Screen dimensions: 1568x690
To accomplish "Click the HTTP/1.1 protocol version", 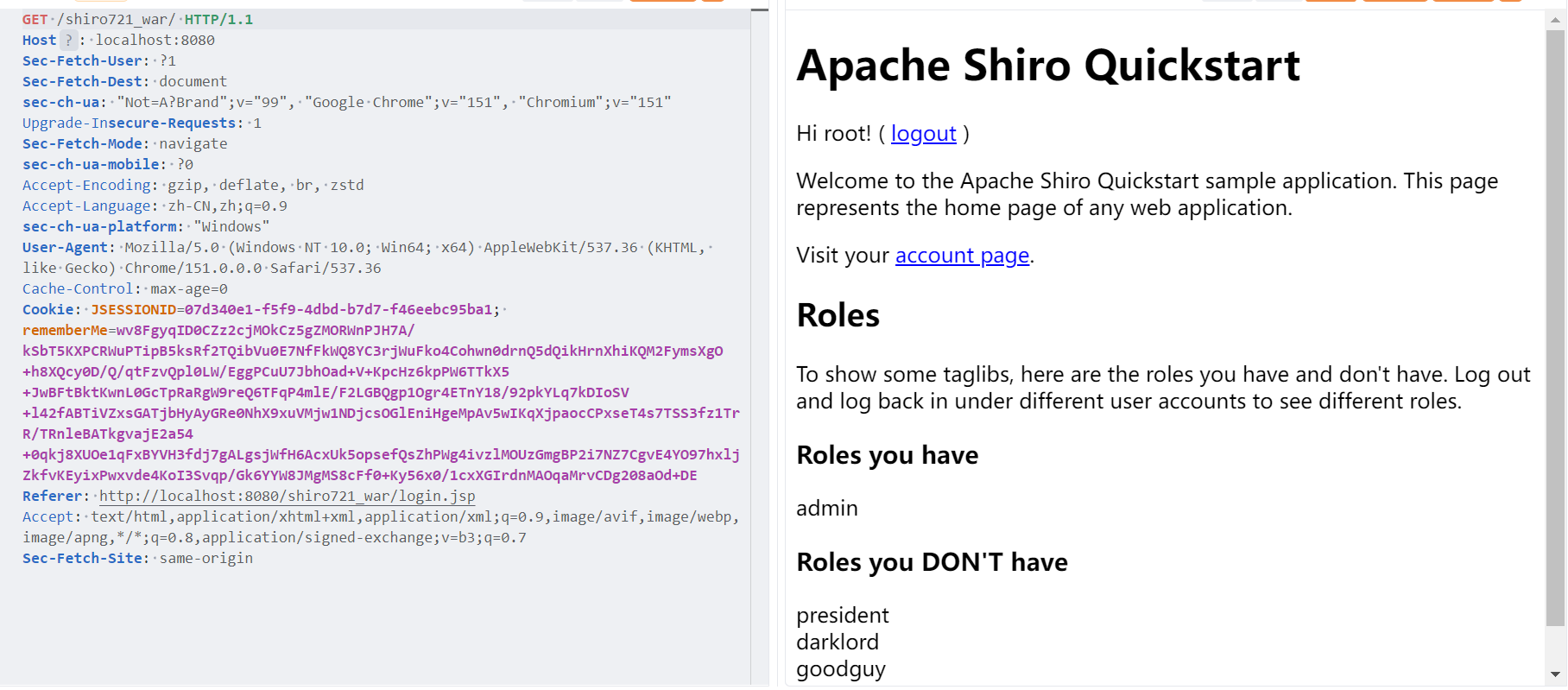I will [x=218, y=20].
